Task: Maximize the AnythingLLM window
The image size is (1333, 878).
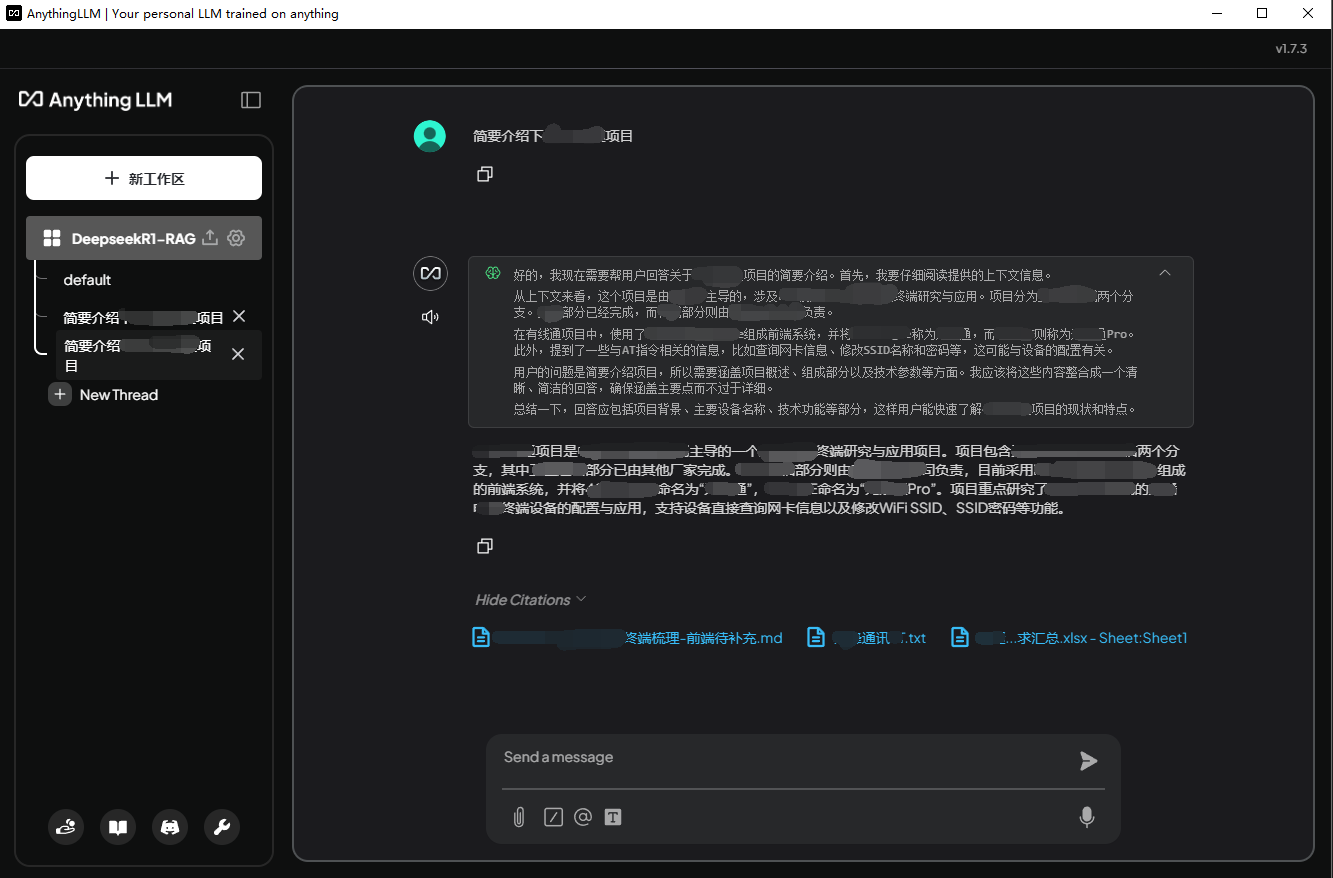Action: click(1262, 14)
